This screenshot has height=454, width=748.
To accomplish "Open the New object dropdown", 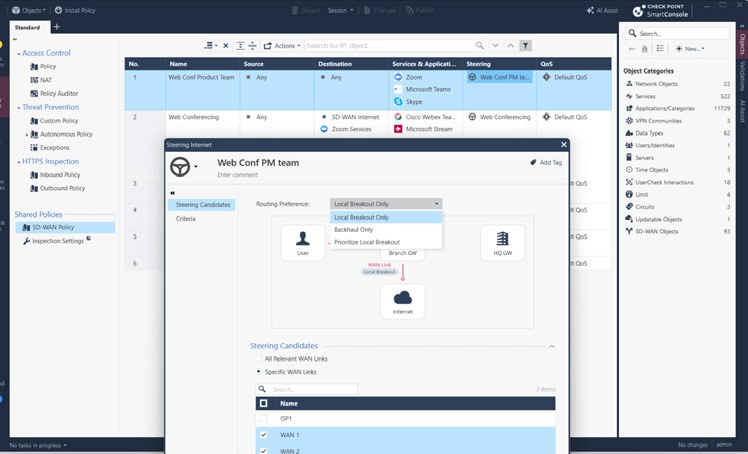I will click(690, 49).
